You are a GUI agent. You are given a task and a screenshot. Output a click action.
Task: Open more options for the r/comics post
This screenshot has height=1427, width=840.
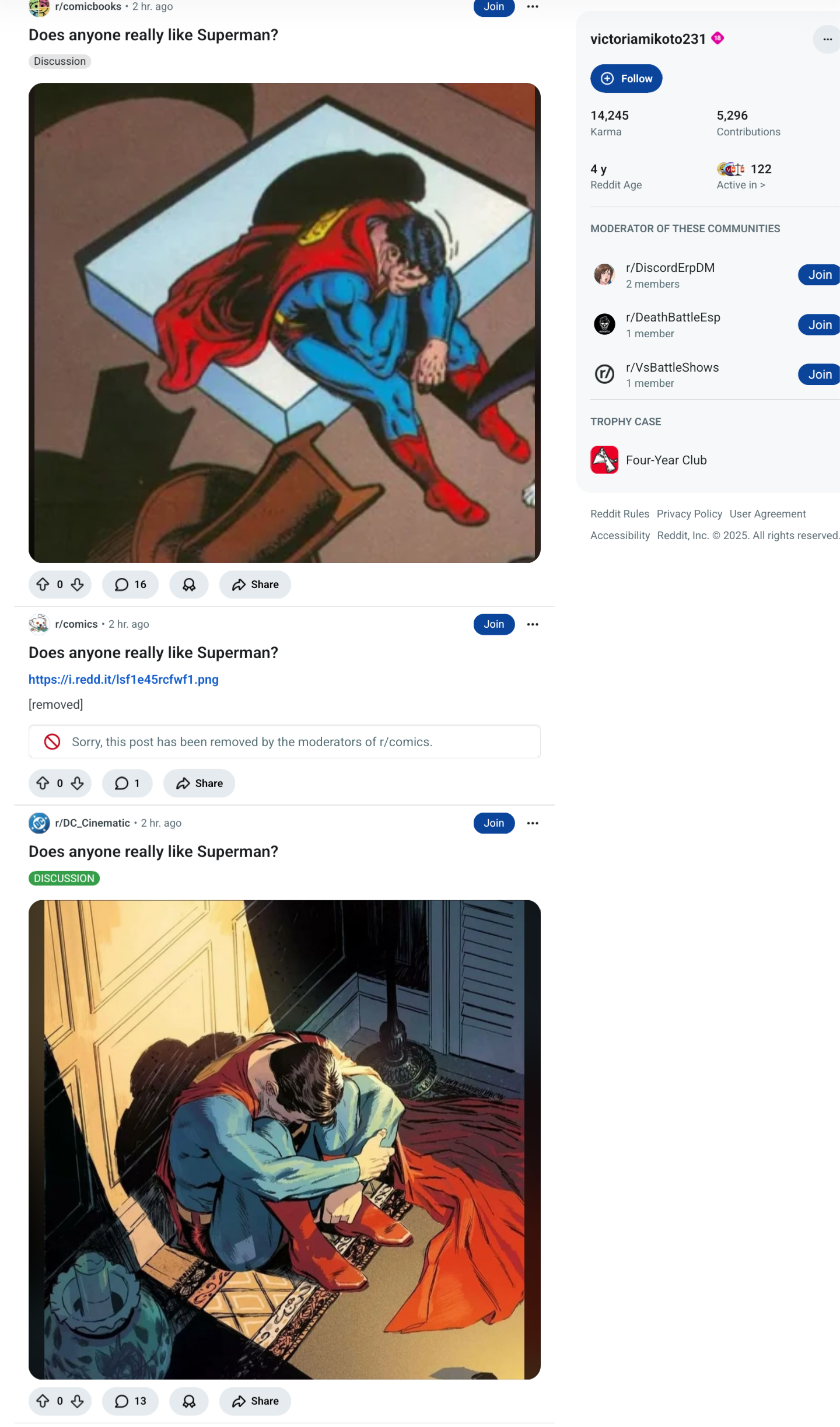tap(533, 624)
